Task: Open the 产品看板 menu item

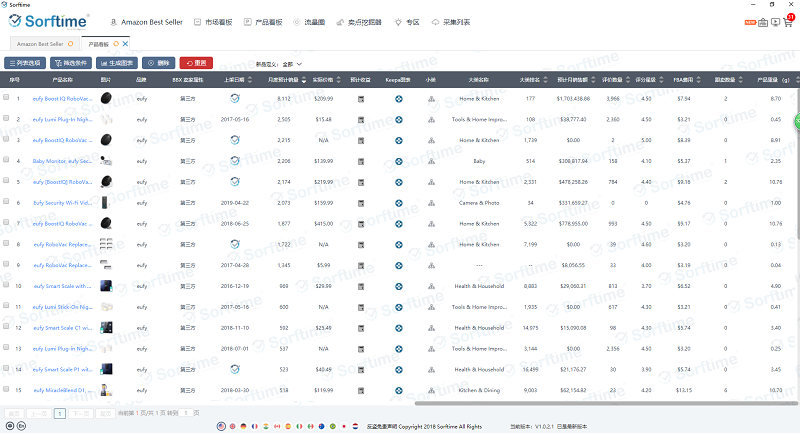Action: [263, 22]
